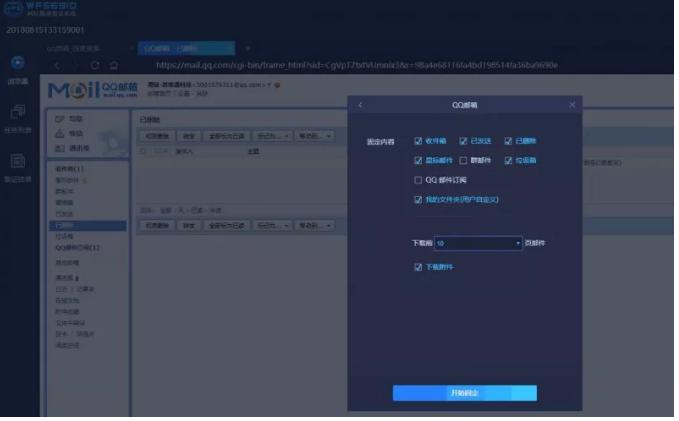Click the 收信 (receive) icon in mail sidebar
679x421 pixels.
point(60,134)
